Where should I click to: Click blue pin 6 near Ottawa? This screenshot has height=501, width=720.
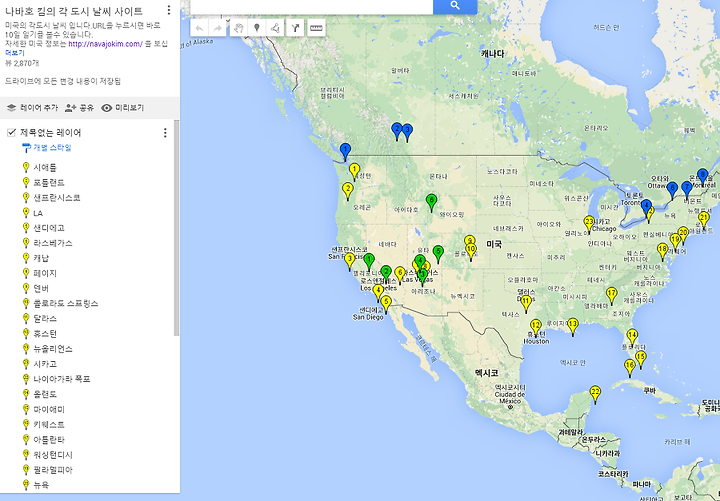point(672,190)
